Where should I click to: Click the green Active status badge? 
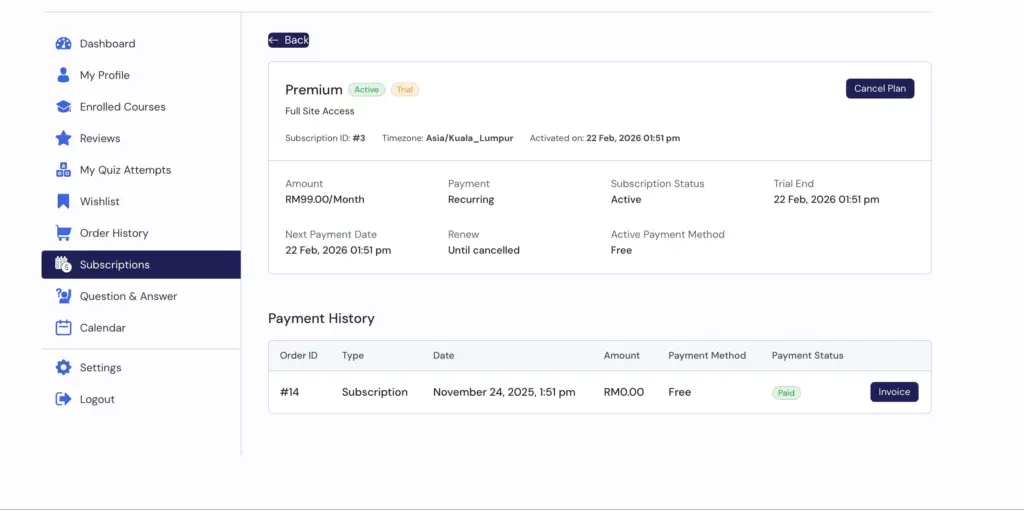coord(367,90)
